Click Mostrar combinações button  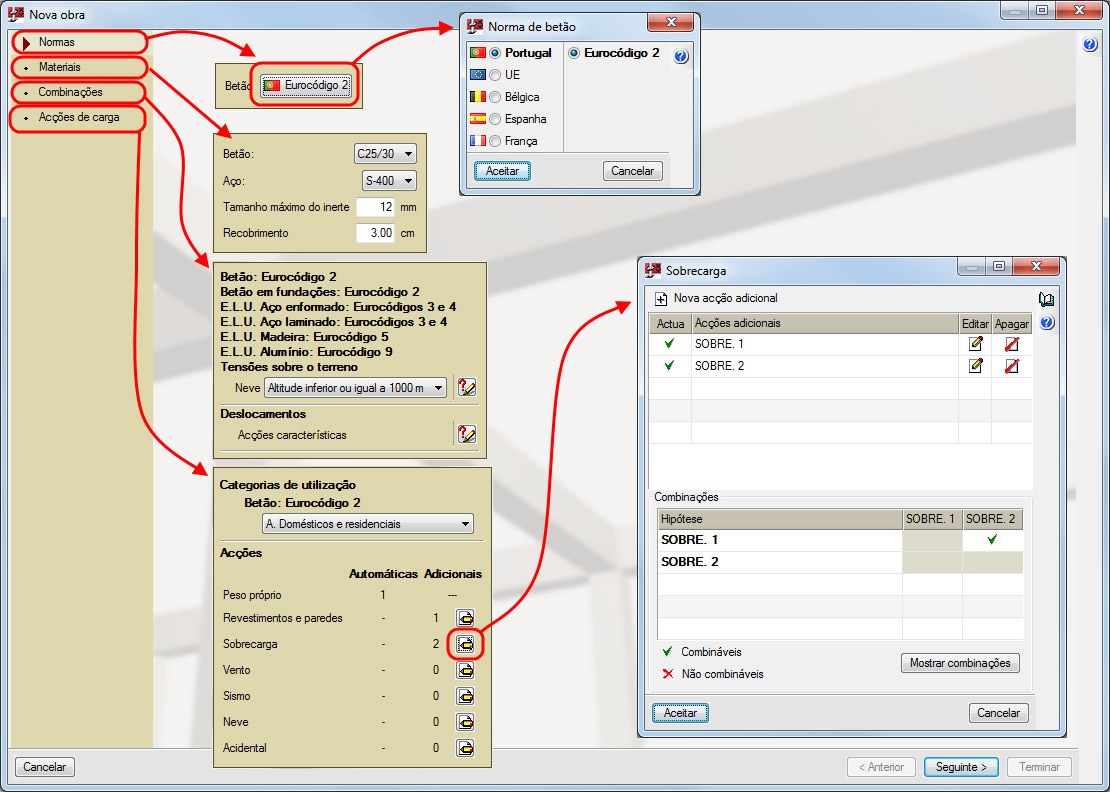click(960, 663)
